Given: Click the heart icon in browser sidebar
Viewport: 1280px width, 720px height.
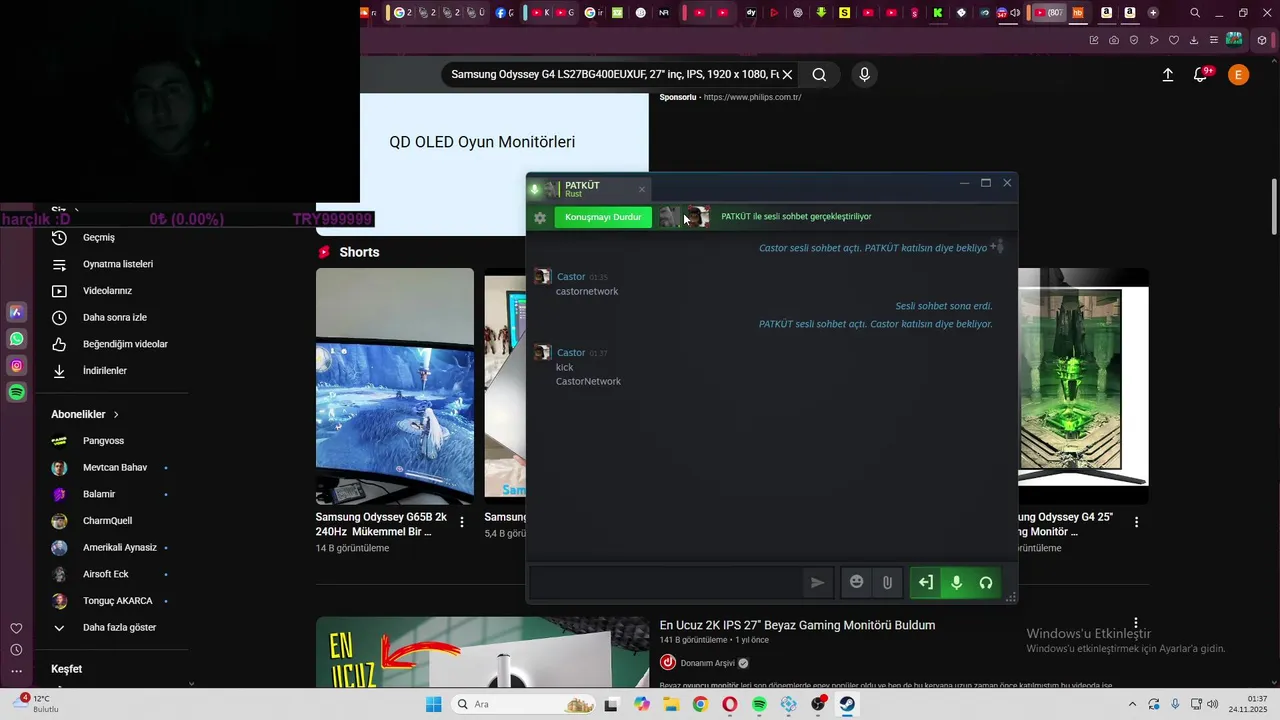Looking at the screenshot, I should [16, 628].
